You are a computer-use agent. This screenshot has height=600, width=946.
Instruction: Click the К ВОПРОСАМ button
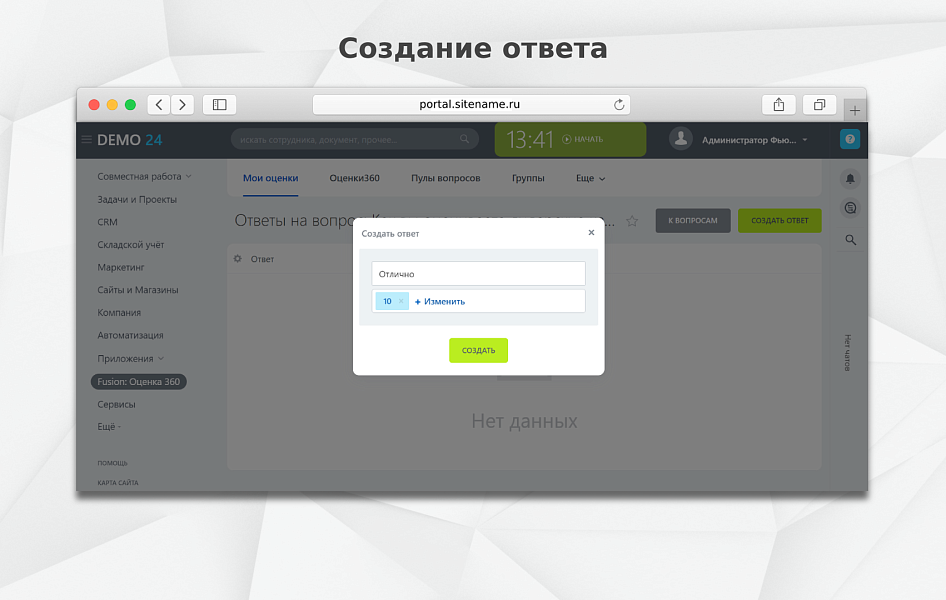pyautogui.click(x=693, y=220)
